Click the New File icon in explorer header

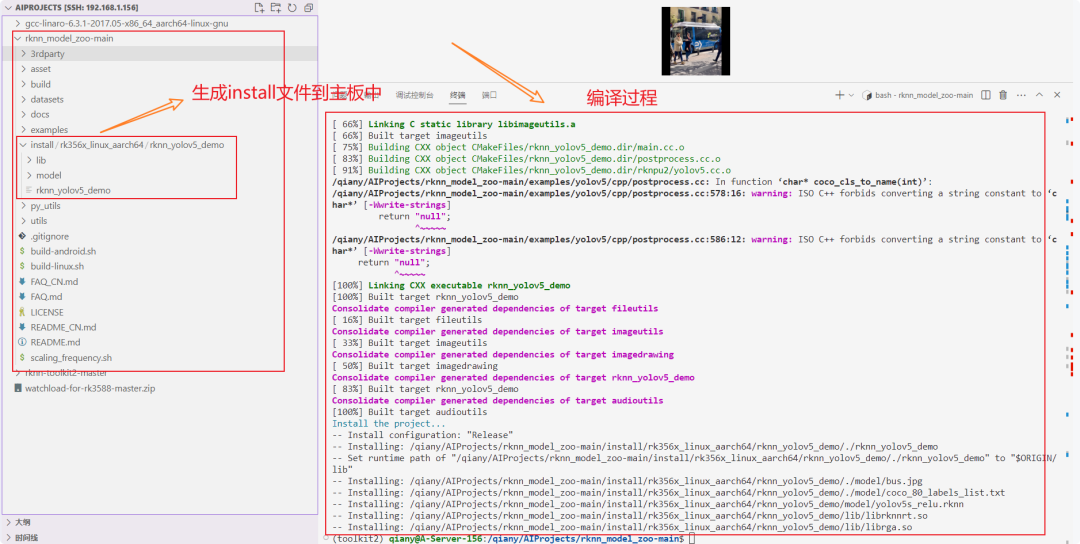259,8
